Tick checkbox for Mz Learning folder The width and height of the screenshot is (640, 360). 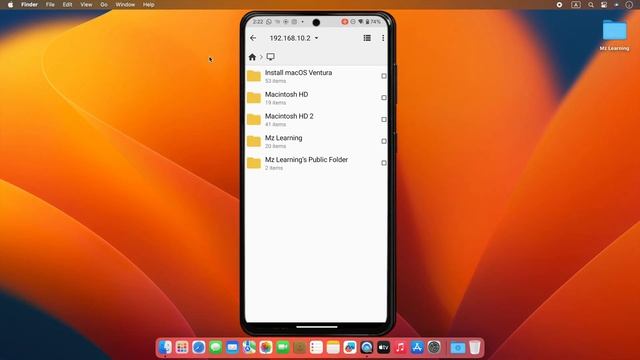pyautogui.click(x=384, y=141)
